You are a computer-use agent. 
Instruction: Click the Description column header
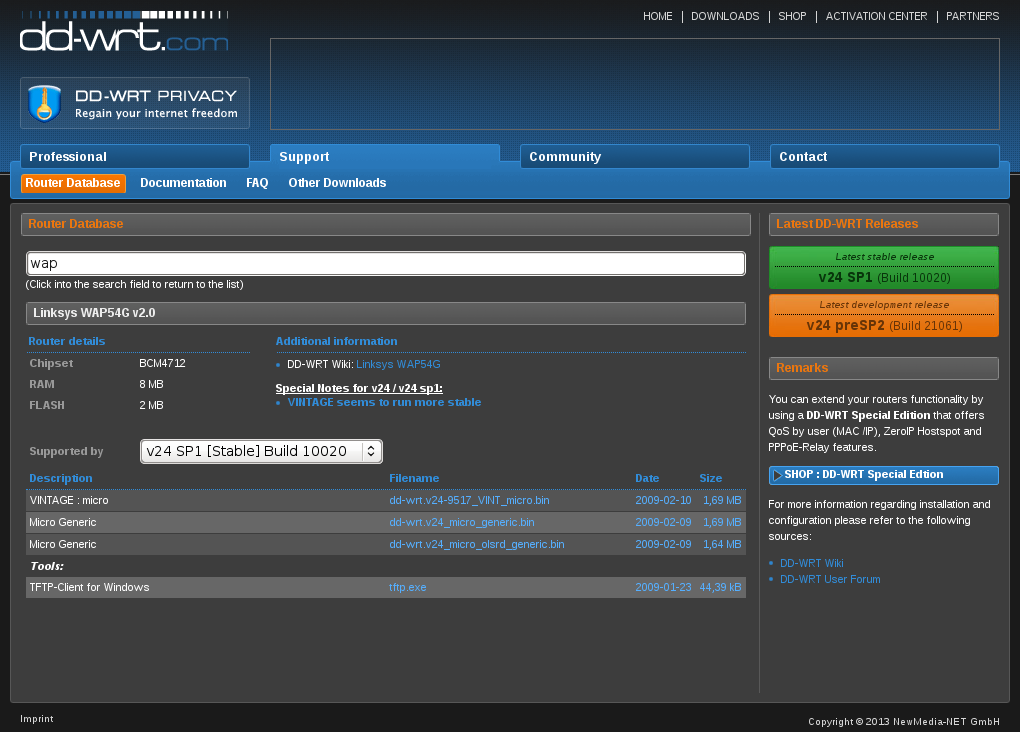60,478
